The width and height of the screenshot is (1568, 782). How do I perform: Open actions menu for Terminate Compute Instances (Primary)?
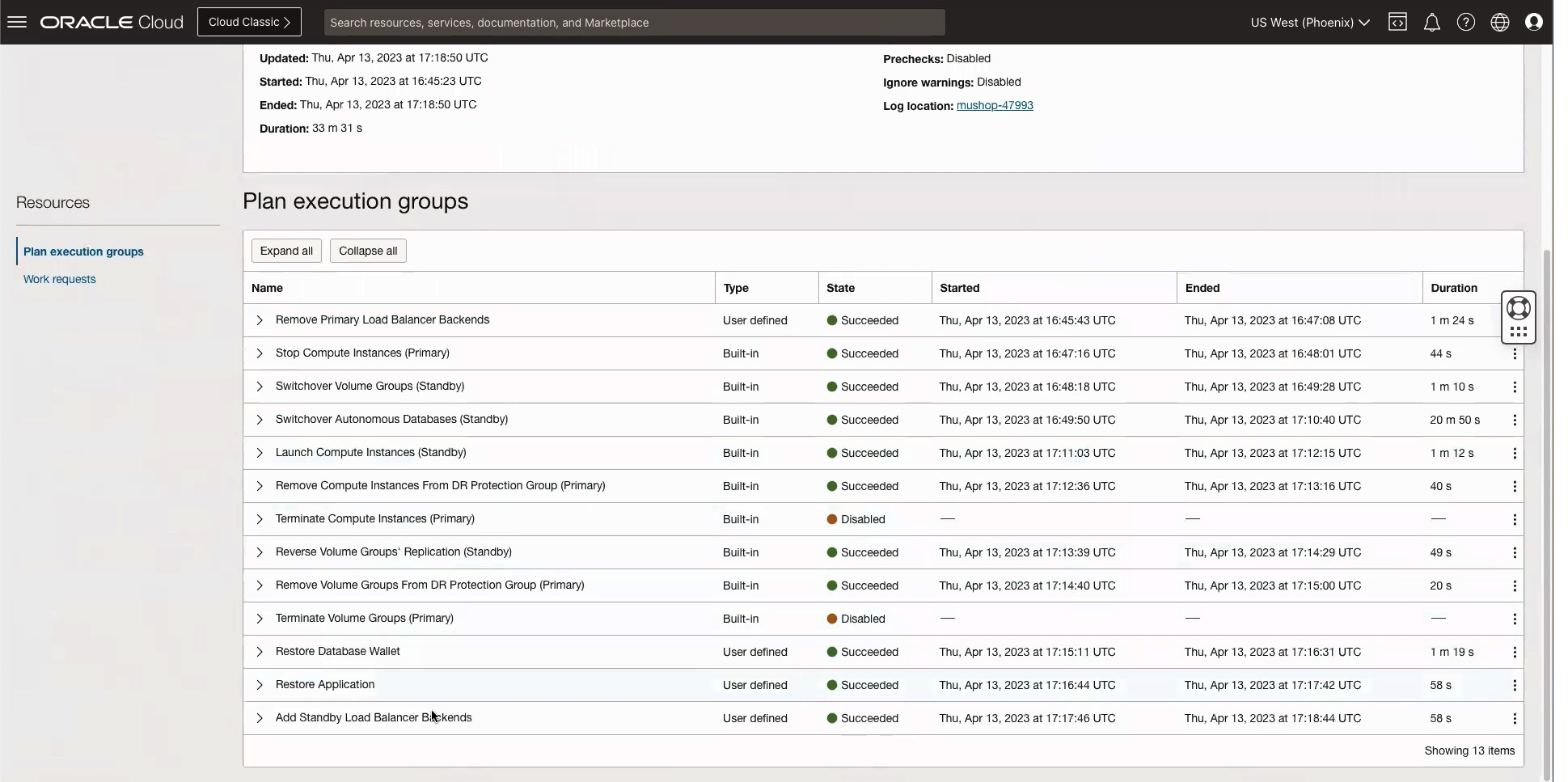point(1515,519)
